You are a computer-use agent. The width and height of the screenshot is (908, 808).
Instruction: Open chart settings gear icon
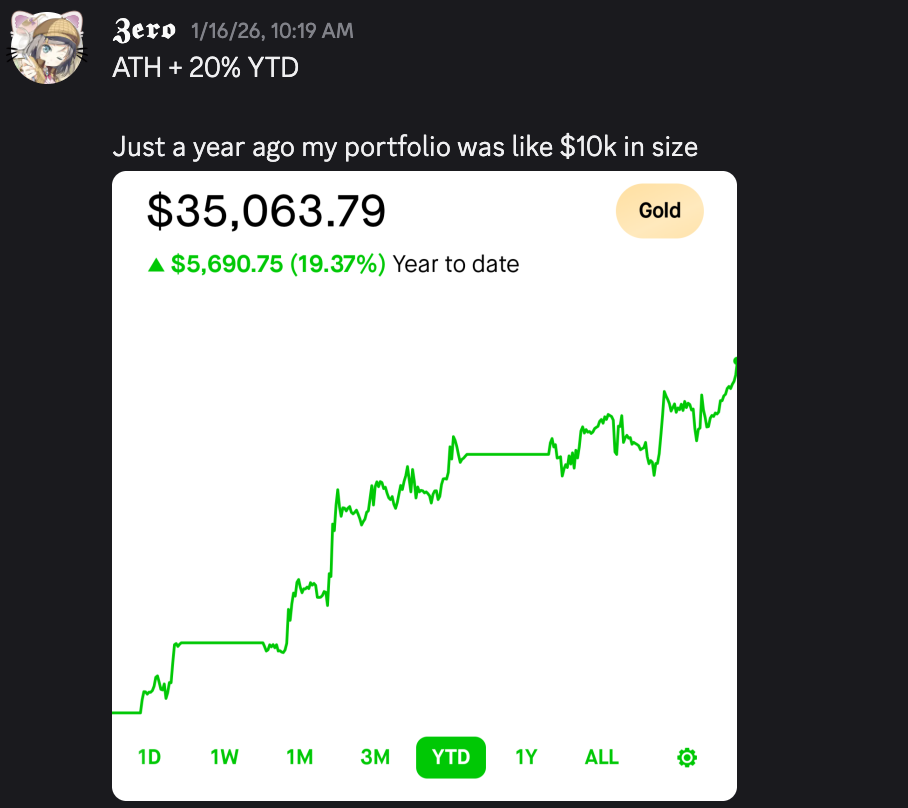pos(687,757)
